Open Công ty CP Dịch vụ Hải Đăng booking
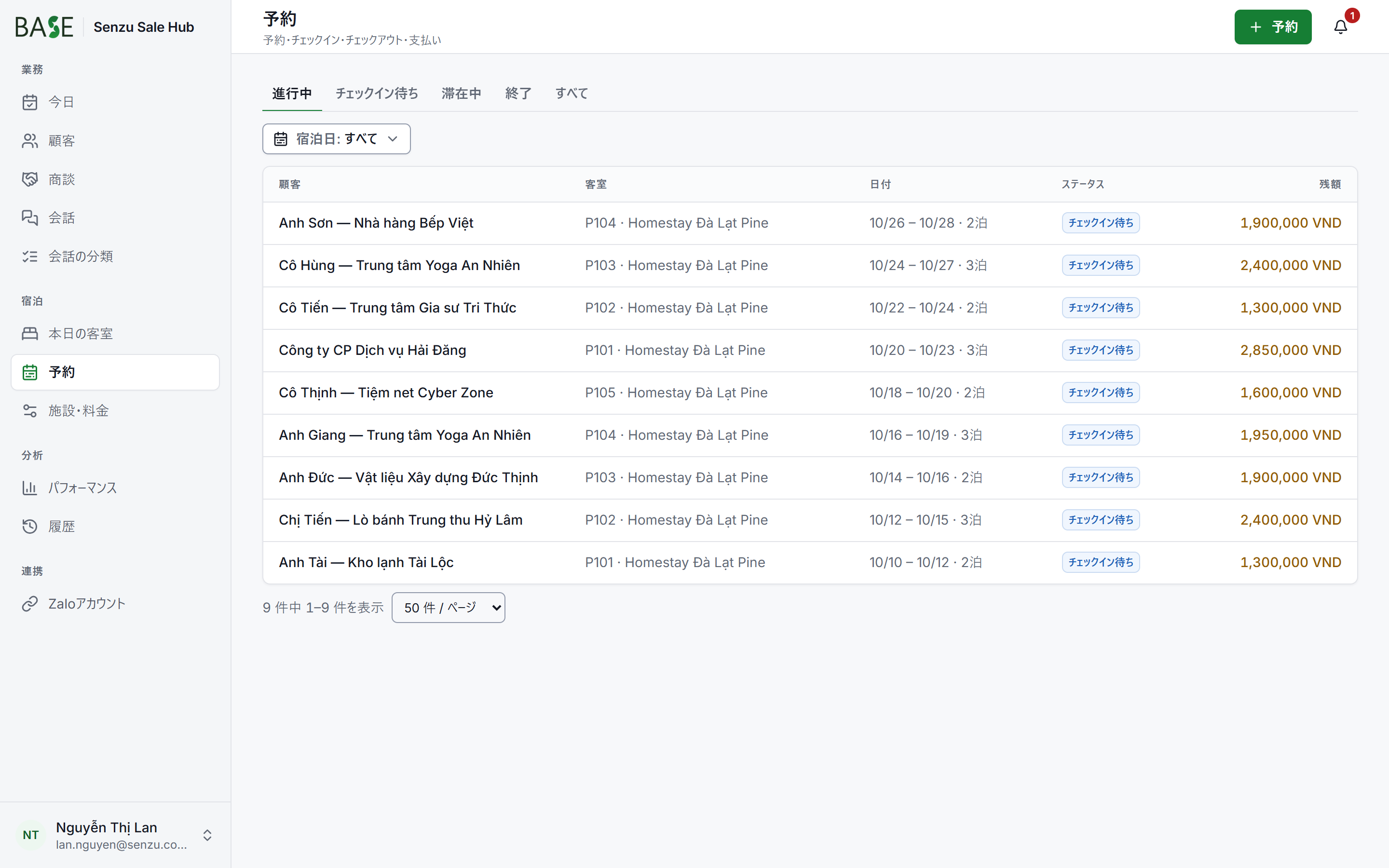 [810, 350]
